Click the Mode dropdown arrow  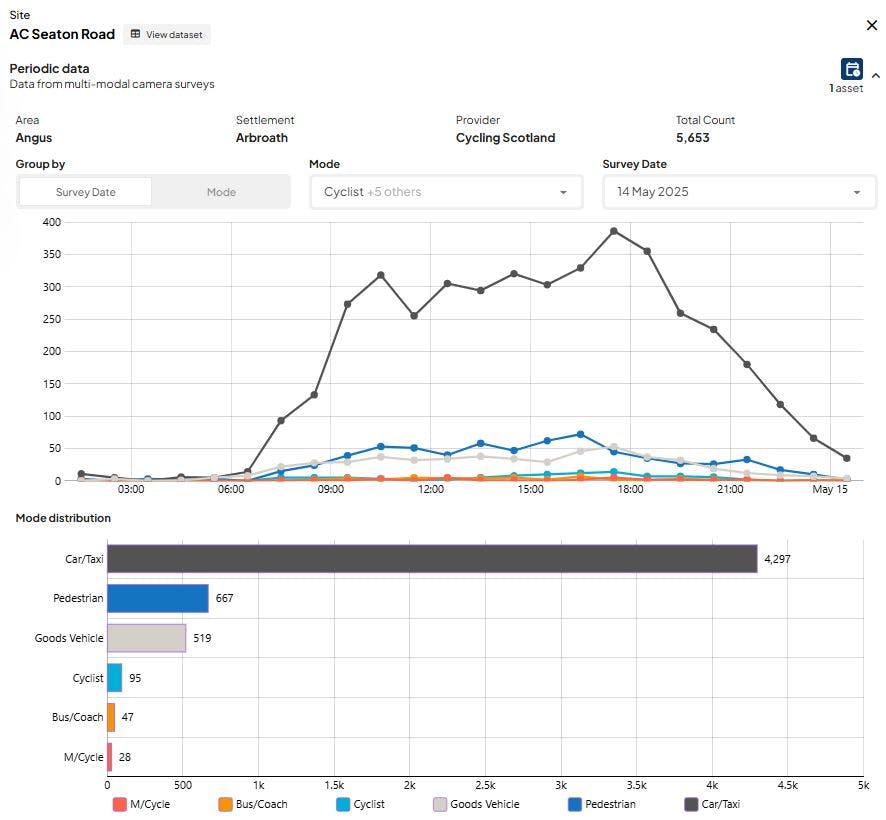563,193
